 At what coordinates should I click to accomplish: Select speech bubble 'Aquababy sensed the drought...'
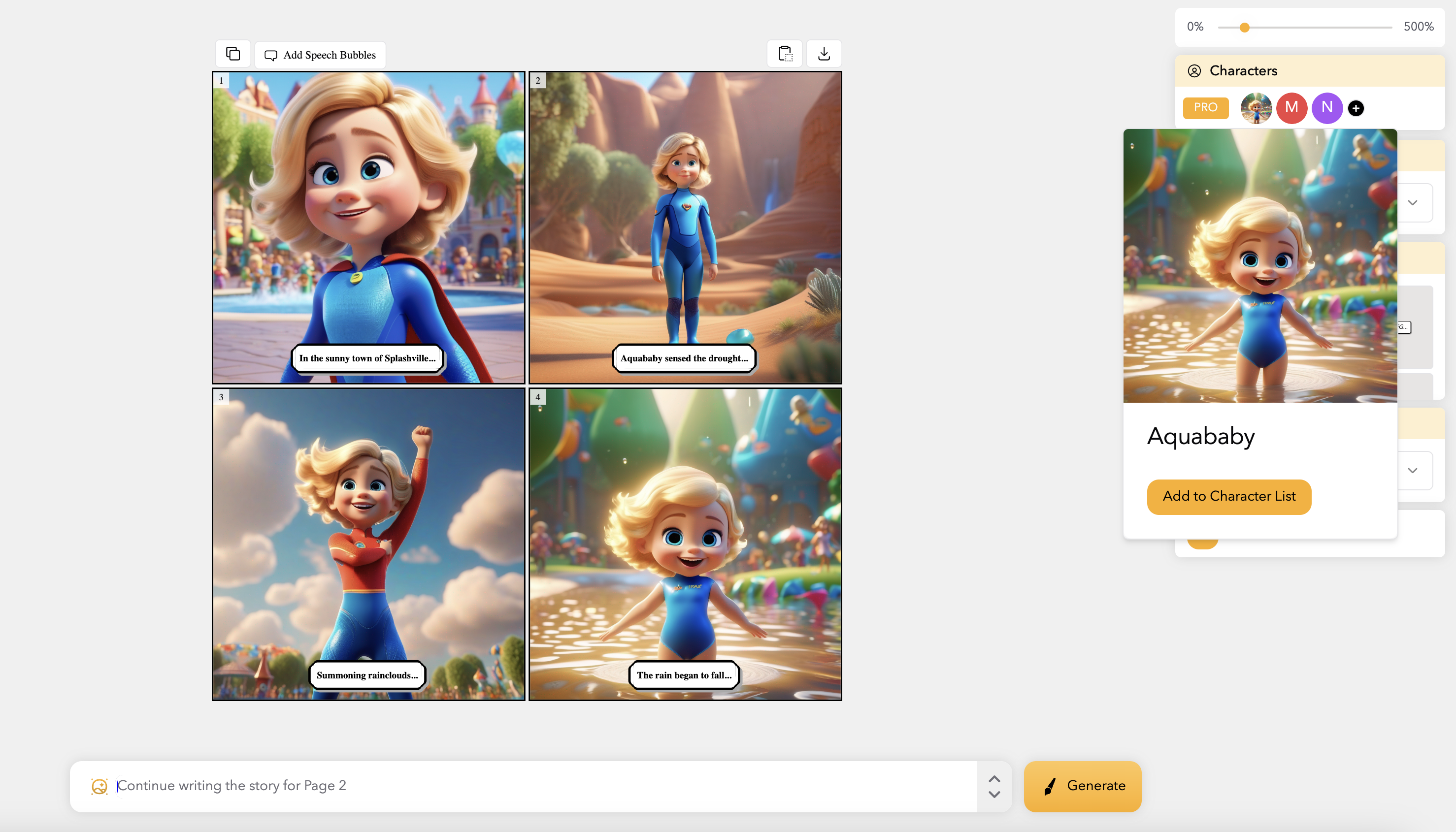pyautogui.click(x=684, y=358)
